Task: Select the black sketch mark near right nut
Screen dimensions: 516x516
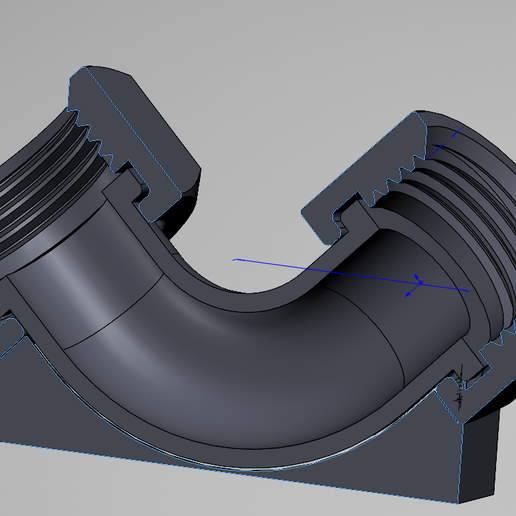Action: pyautogui.click(x=460, y=388)
